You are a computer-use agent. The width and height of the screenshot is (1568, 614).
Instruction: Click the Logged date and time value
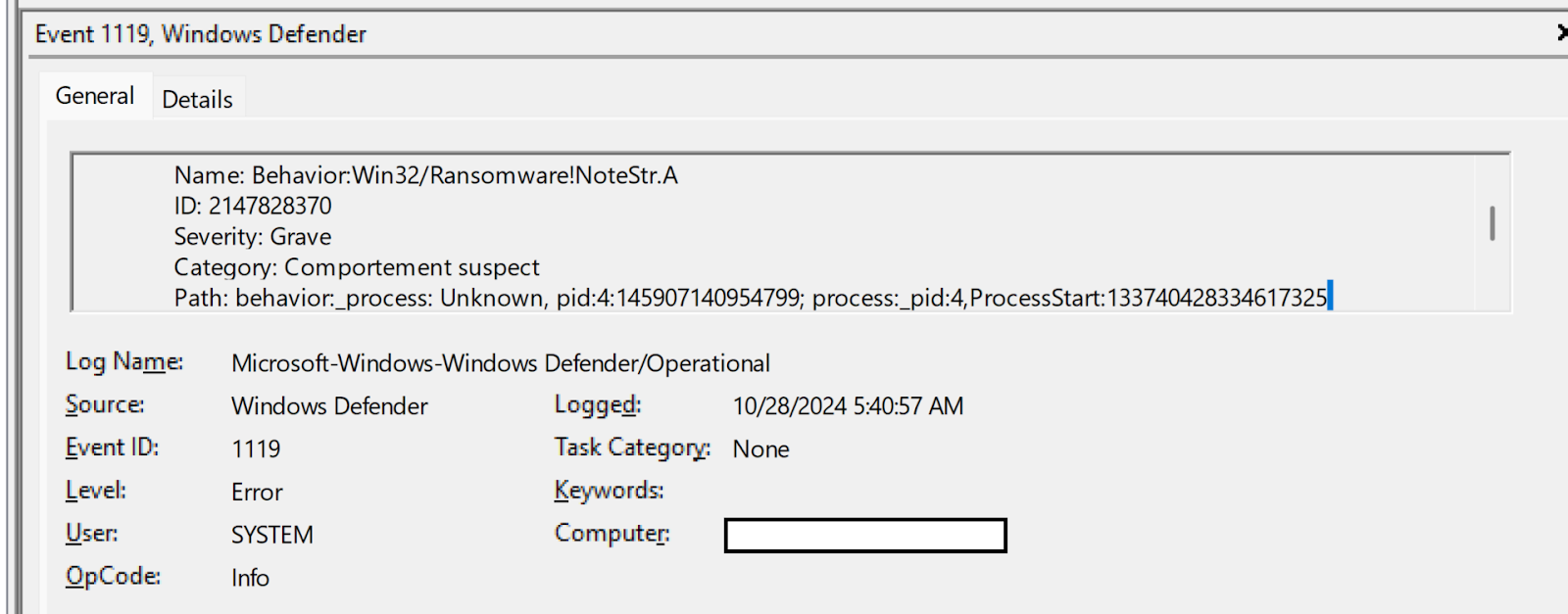pos(848,406)
